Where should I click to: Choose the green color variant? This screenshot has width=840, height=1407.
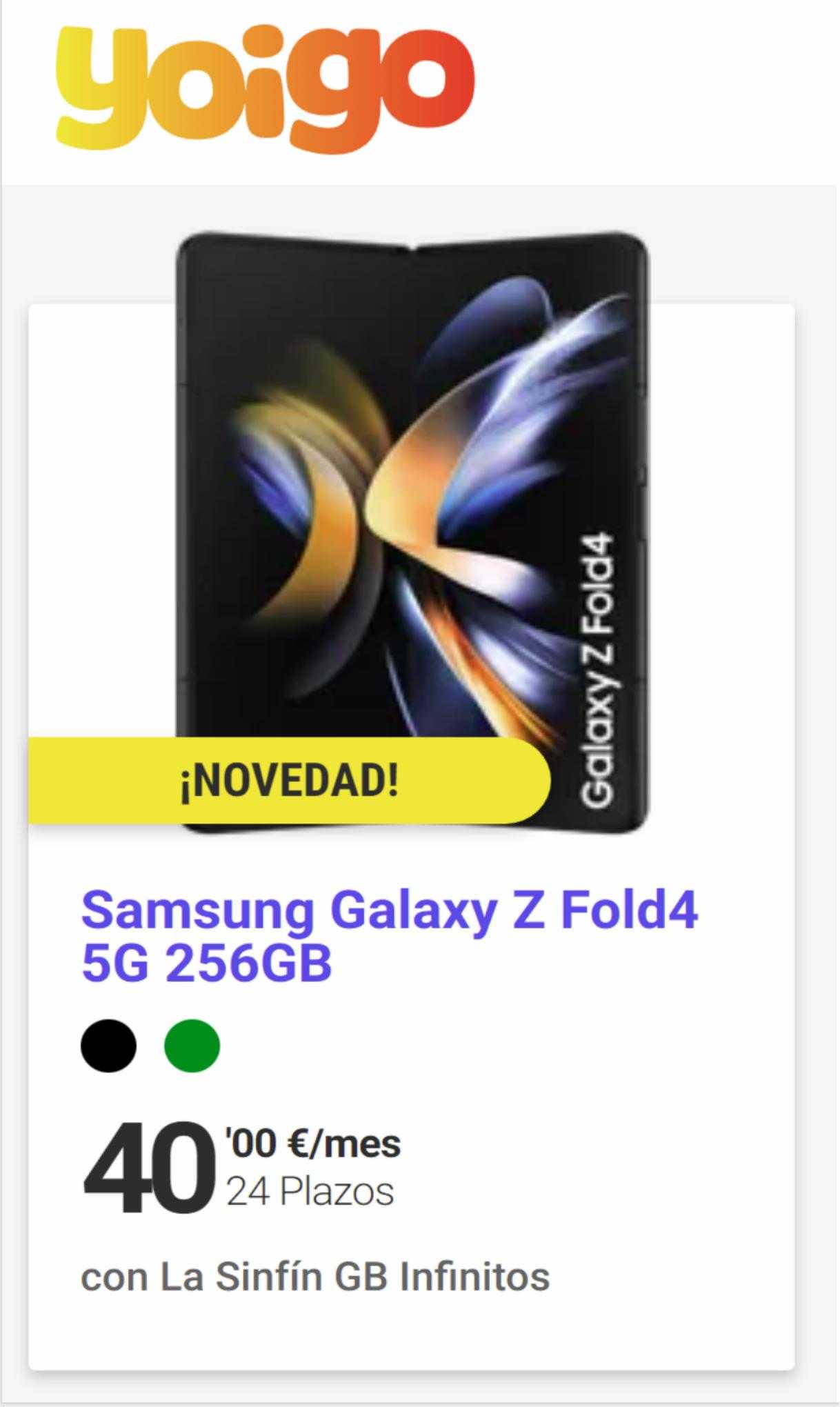(192, 1046)
